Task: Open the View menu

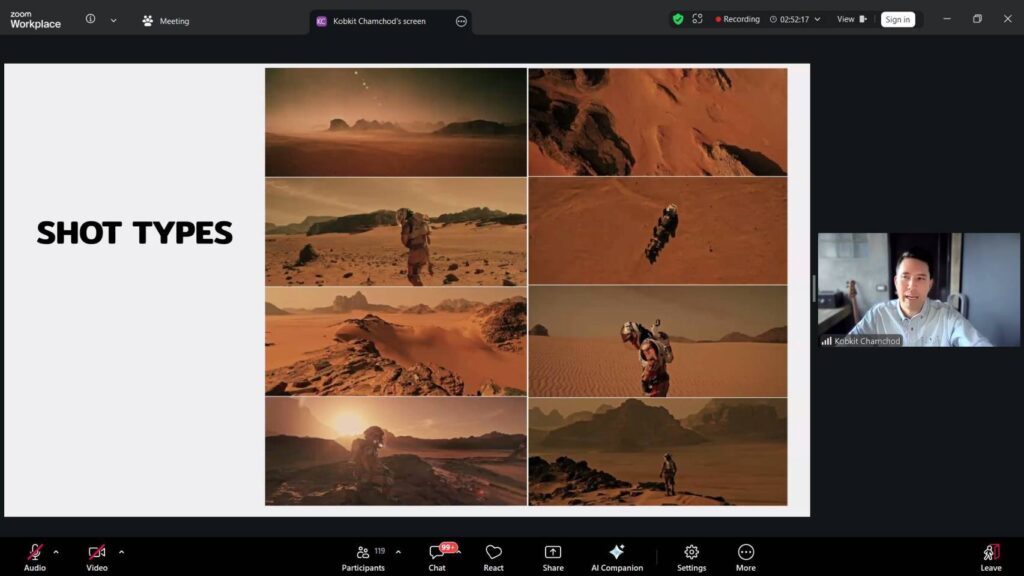Action: coord(852,19)
